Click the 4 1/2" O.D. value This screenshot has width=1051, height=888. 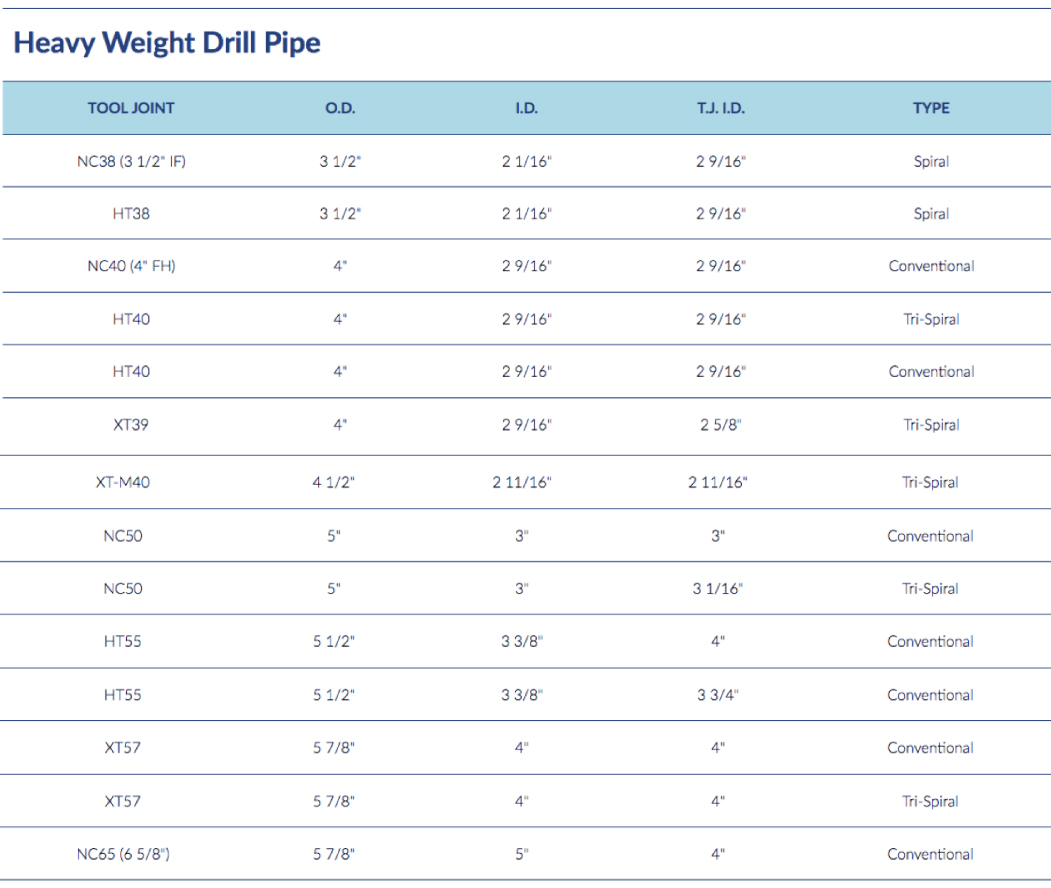click(334, 482)
